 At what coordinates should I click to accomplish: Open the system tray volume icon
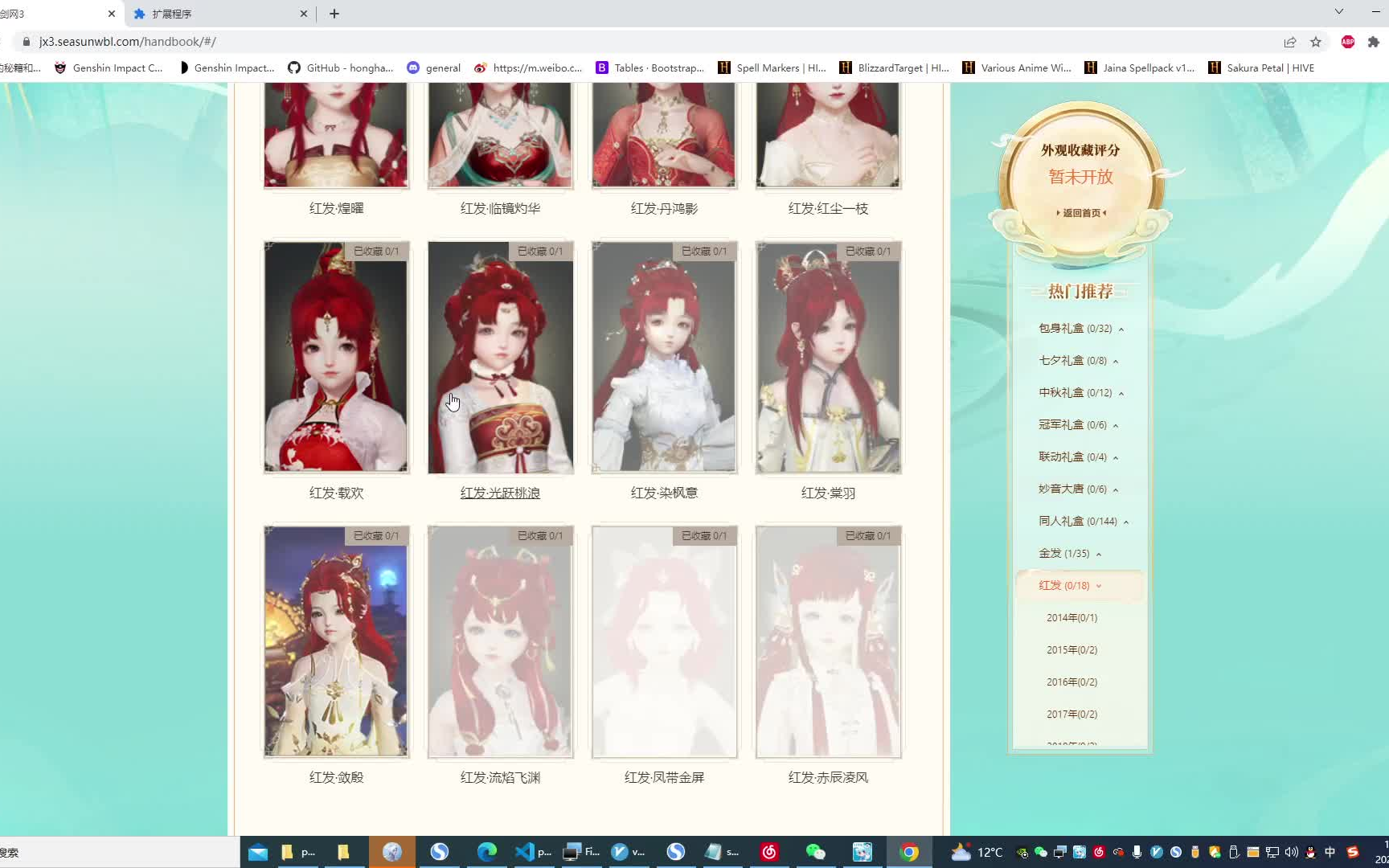1292,853
